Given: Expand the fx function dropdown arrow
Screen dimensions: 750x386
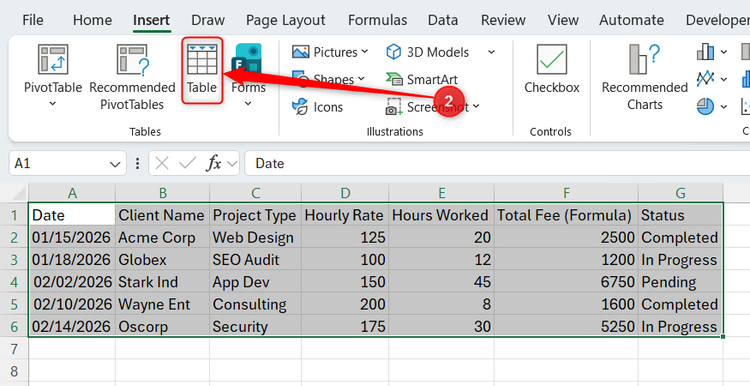Looking at the screenshot, I should point(232,164).
